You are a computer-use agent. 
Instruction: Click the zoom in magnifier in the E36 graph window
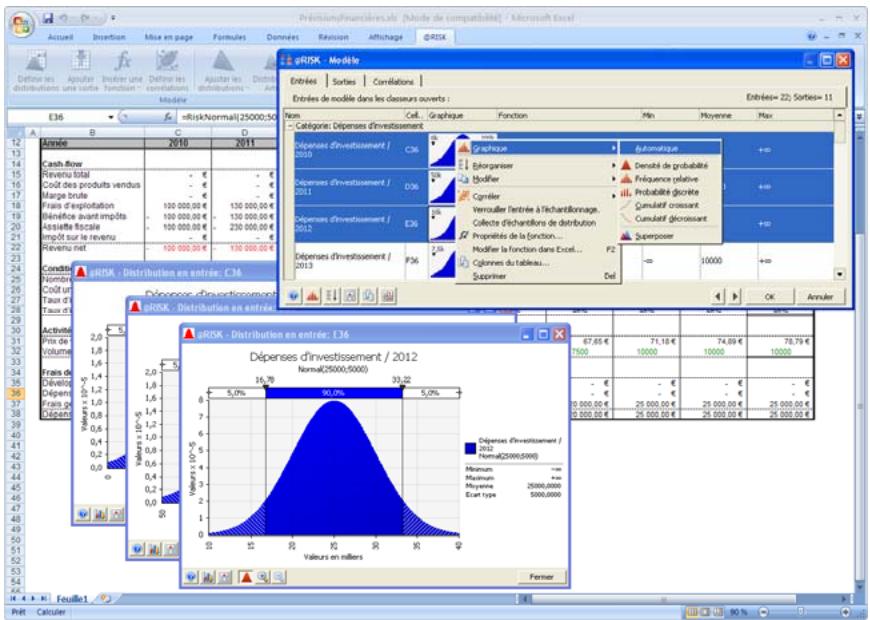click(263, 577)
